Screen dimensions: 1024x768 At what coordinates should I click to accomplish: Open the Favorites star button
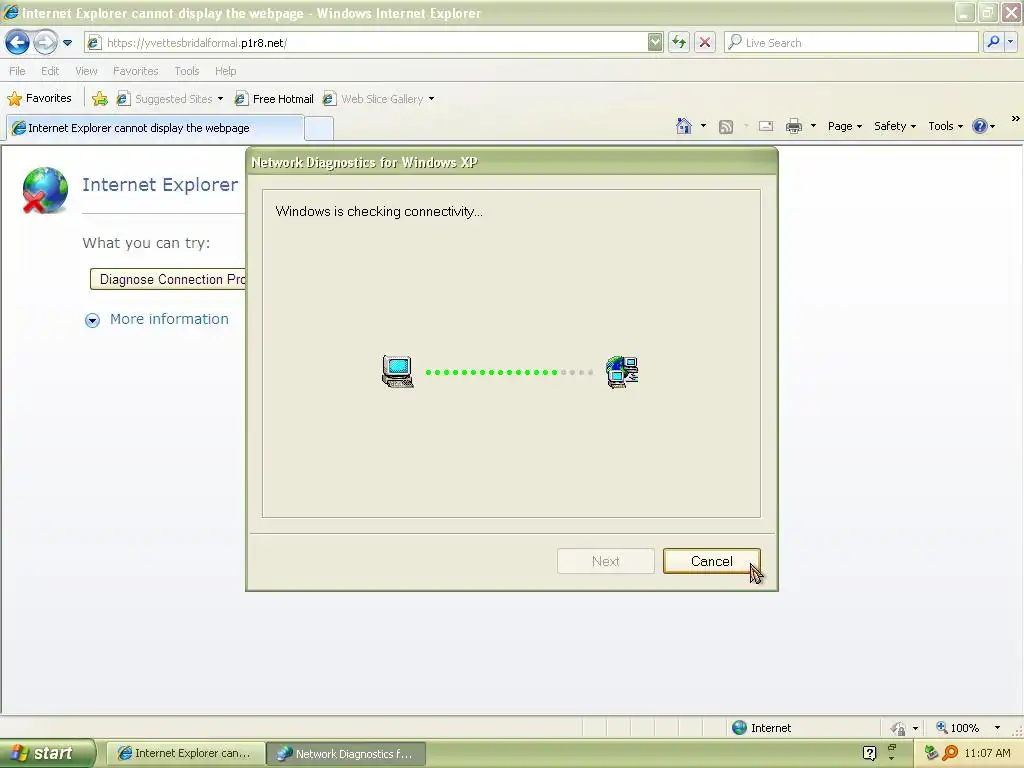pyautogui.click(x=39, y=99)
